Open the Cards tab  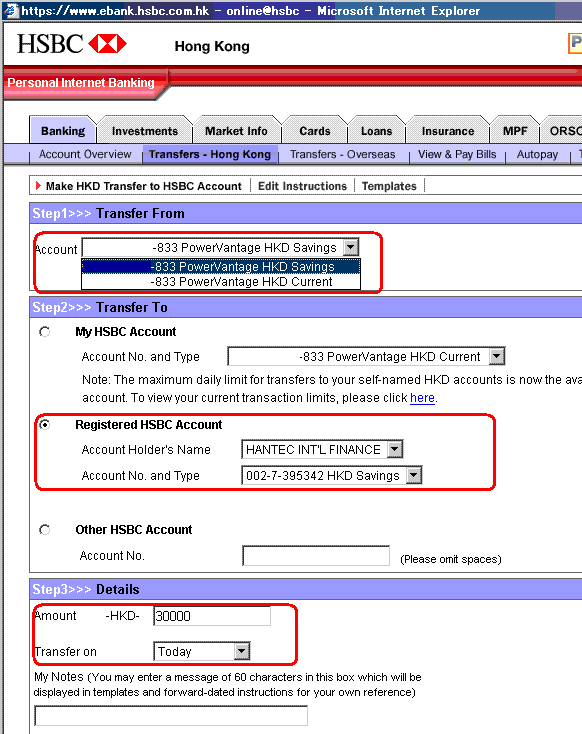[315, 131]
